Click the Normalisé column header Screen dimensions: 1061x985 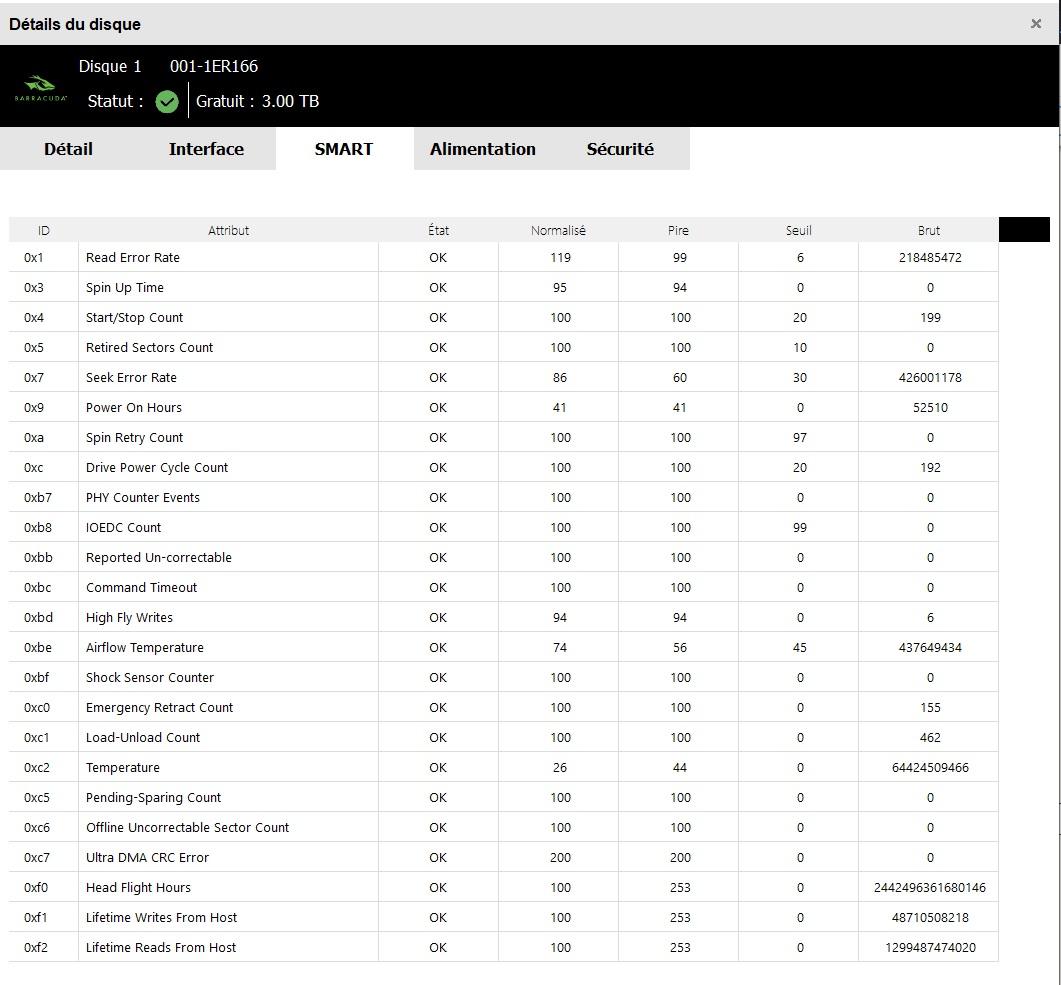coord(558,231)
